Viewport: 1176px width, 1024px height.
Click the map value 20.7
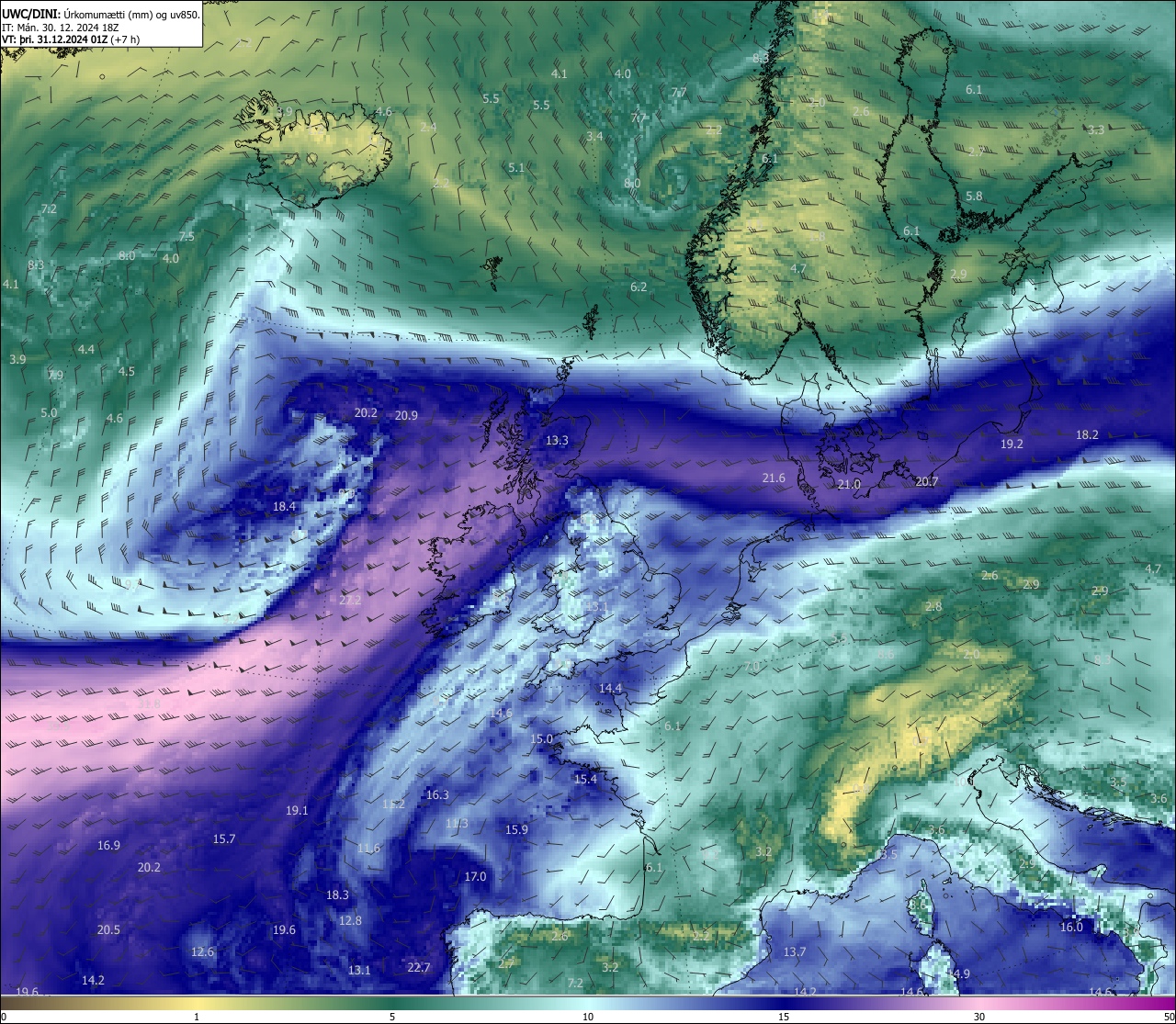pos(927,481)
